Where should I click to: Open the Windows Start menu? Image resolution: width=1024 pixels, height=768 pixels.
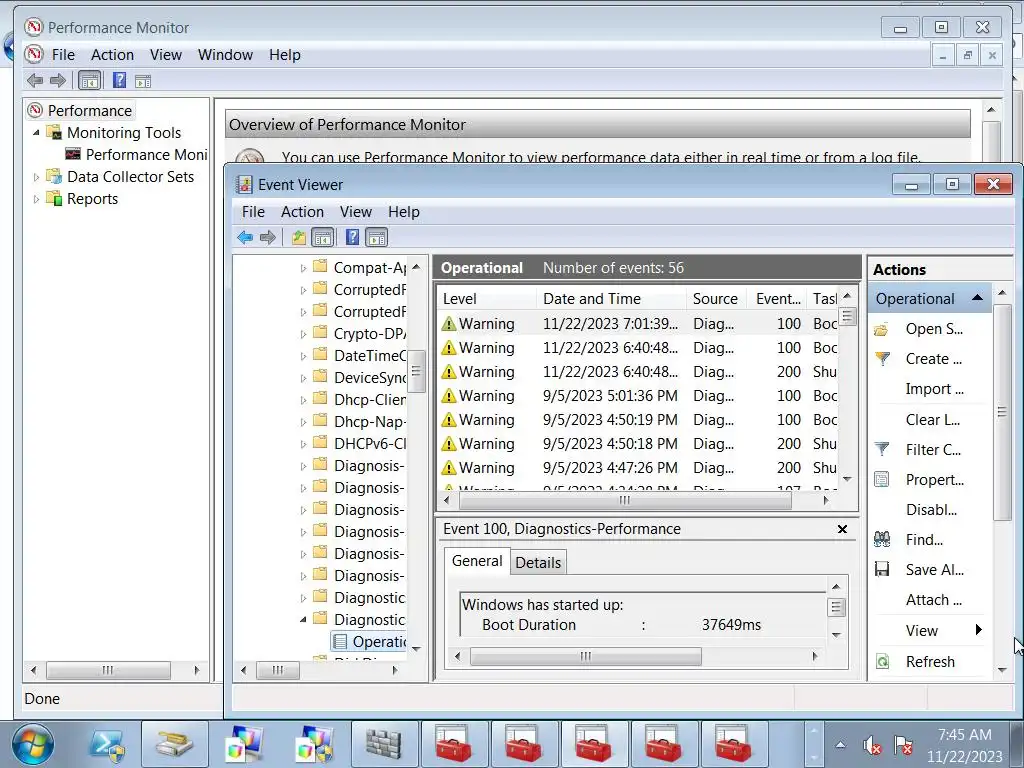click(33, 746)
